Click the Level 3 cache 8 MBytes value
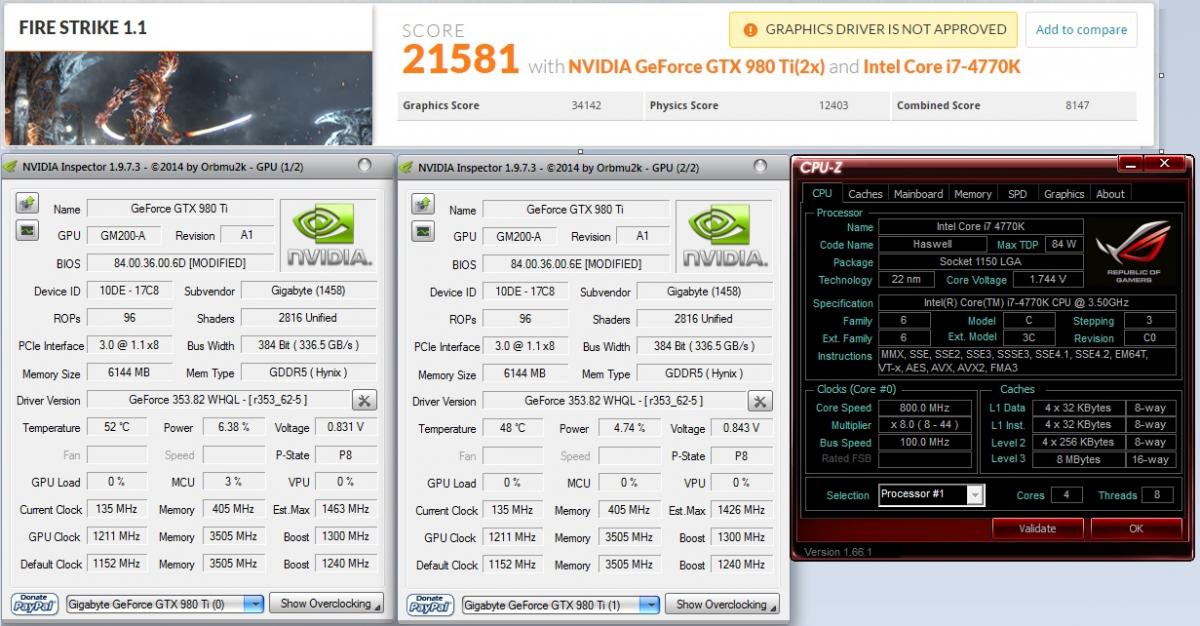Image resolution: width=1200 pixels, height=626 pixels. (1077, 459)
